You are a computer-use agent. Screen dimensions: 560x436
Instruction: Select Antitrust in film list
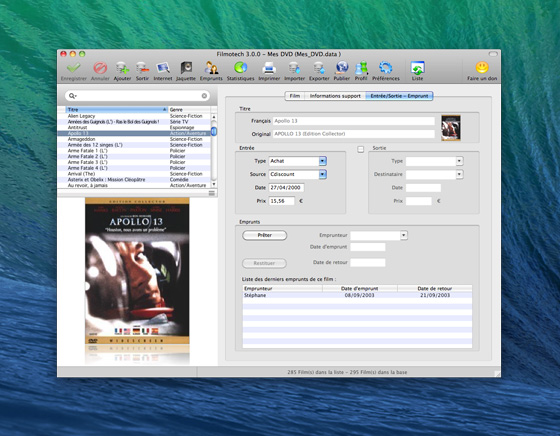[134, 127]
